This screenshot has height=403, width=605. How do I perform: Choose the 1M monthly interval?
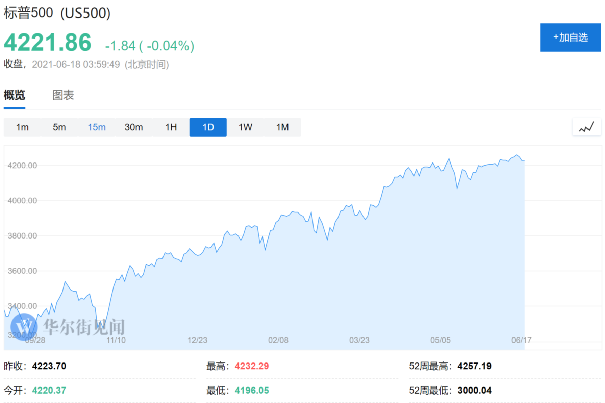(282, 127)
